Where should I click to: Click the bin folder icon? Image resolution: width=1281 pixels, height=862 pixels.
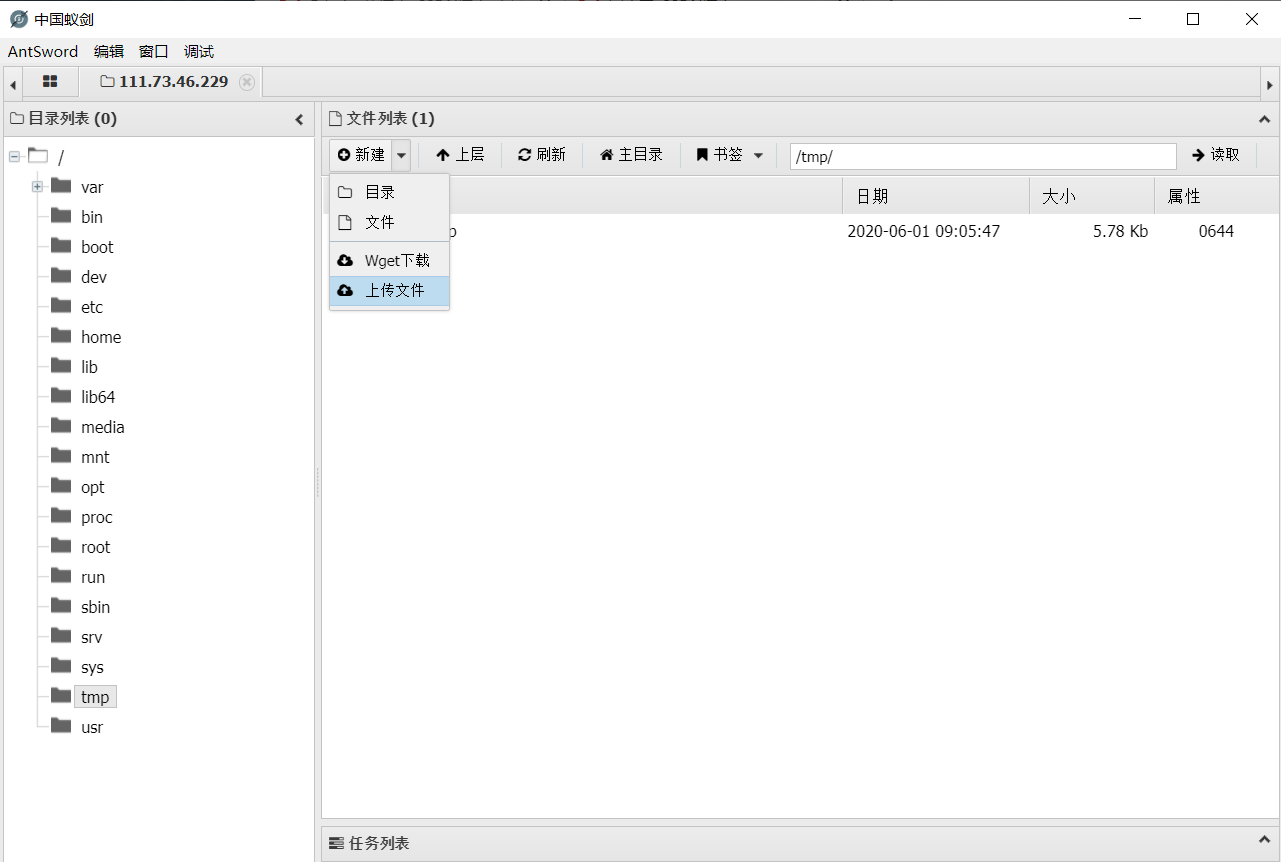click(x=61, y=215)
